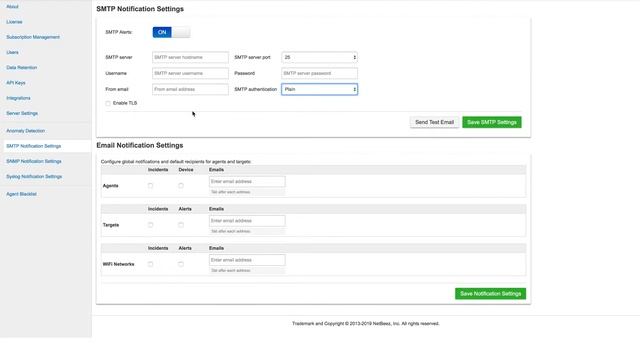The image size is (640, 360).
Task: Select SMTP Notification Settings sidebar item
Action: click(33, 146)
